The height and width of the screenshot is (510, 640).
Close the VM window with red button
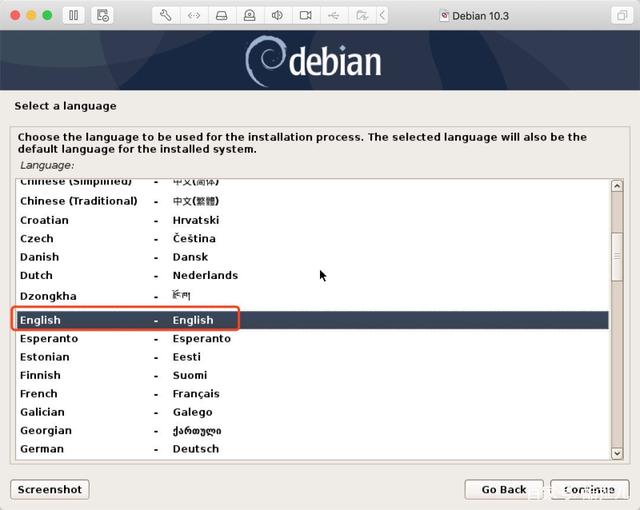[15, 16]
